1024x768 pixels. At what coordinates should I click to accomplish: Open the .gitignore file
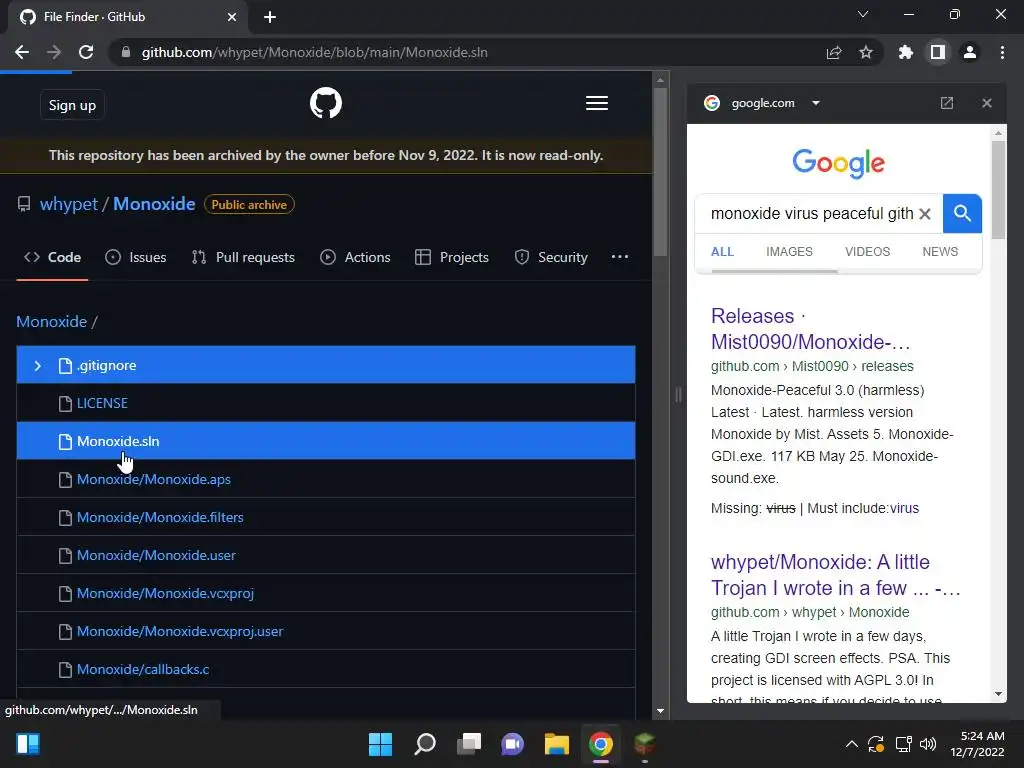(x=106, y=366)
